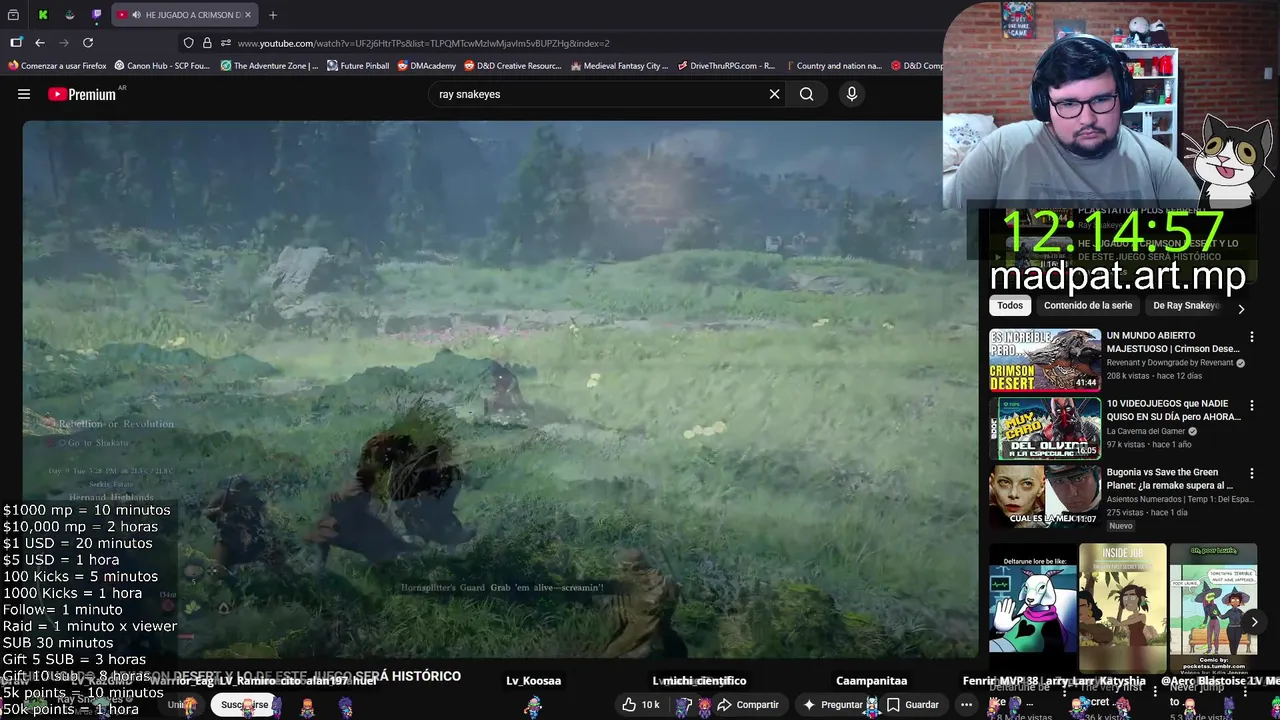Screen dimensions: 1280x720
Task: Select the 'Todos' filter chip
Action: click(x=1010, y=305)
